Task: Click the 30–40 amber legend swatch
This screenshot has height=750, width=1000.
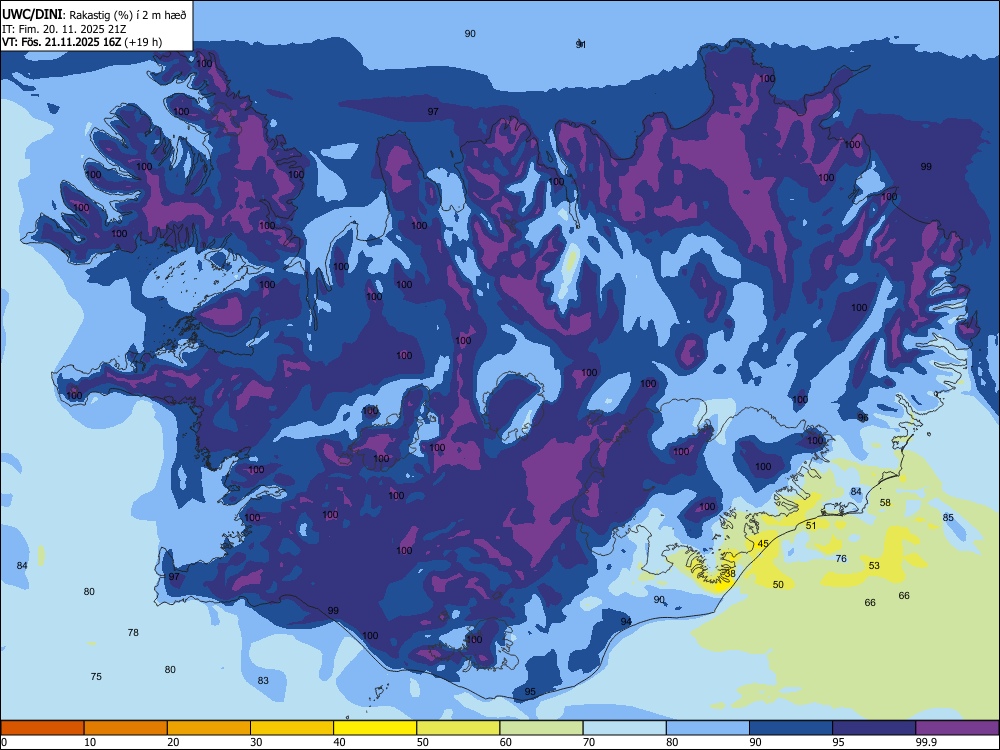Action: pyautogui.click(x=292, y=728)
